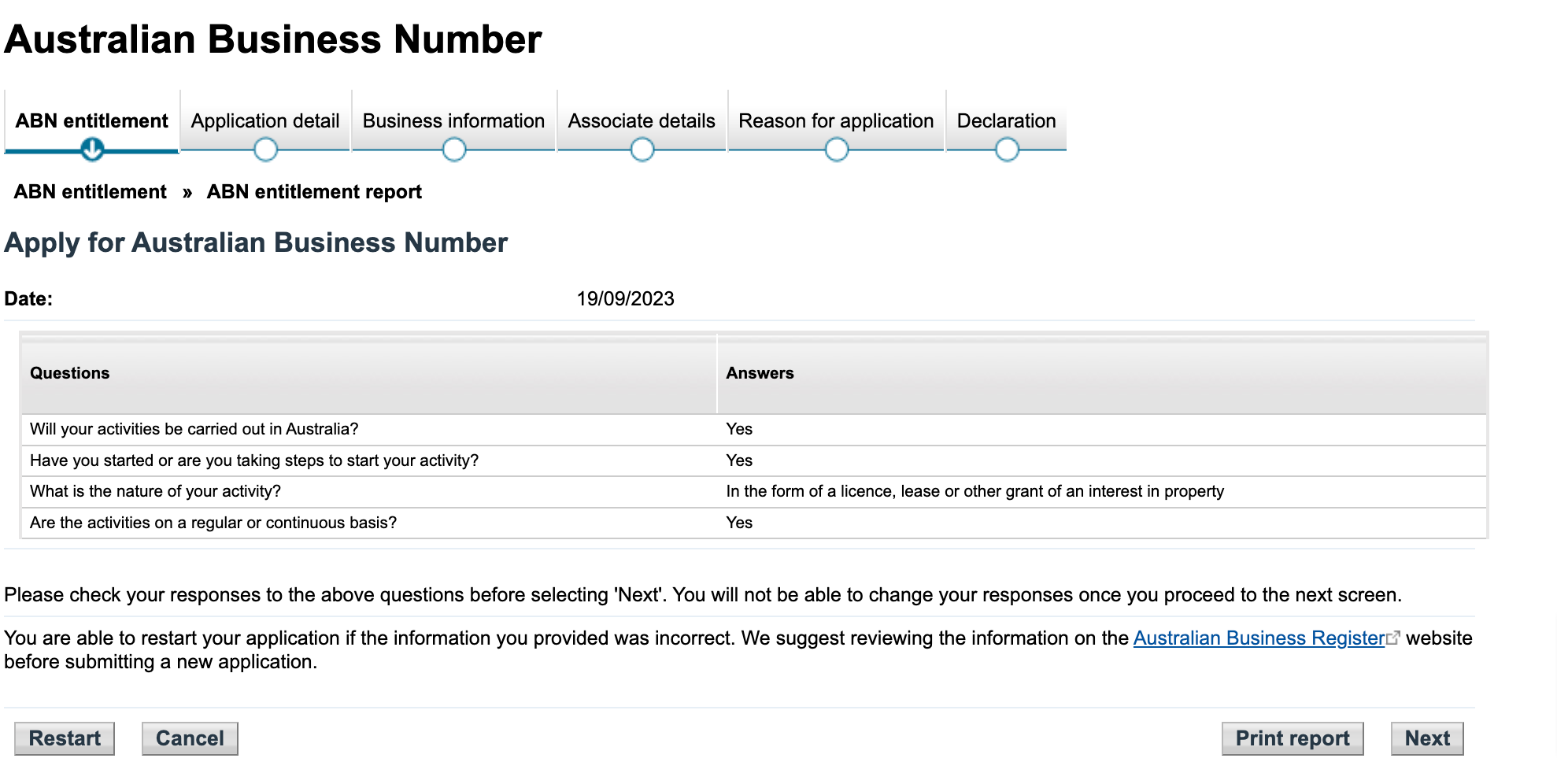Select the Associate details tab
The image size is (1557, 784).
point(642,121)
